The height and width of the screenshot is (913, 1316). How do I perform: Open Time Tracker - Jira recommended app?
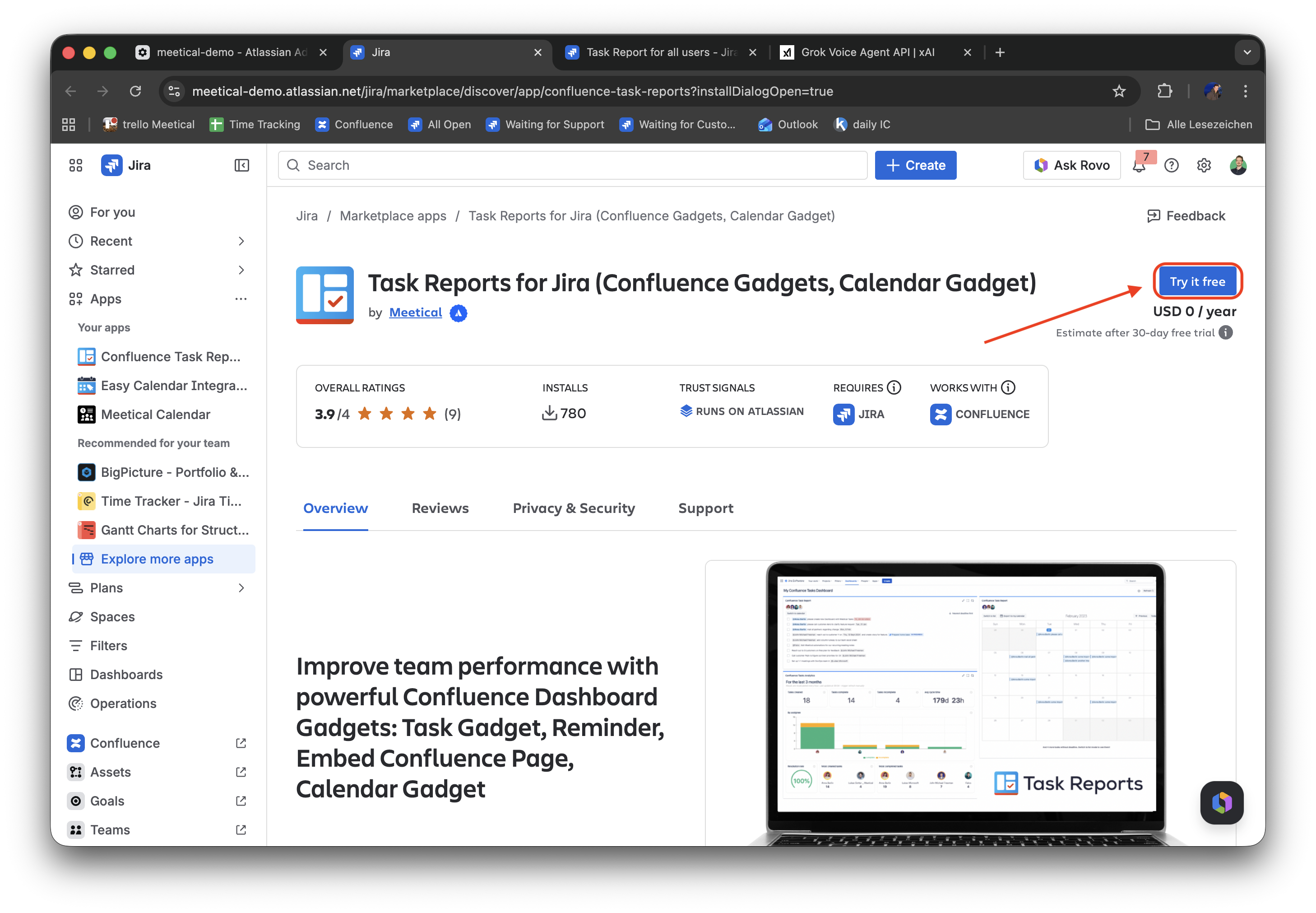pos(163,501)
